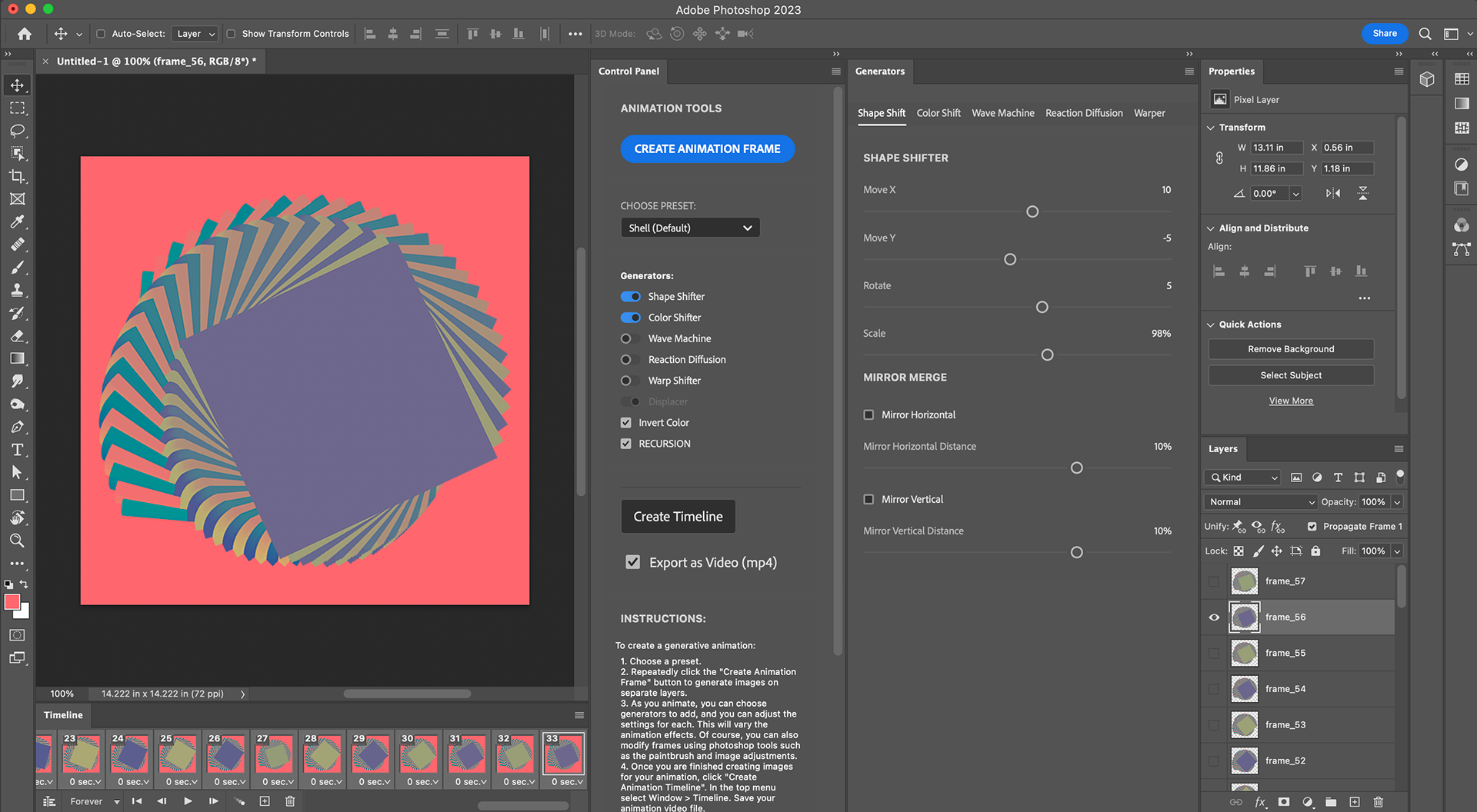Open the Layers panel menu
The image size is (1477, 812).
click(1399, 449)
